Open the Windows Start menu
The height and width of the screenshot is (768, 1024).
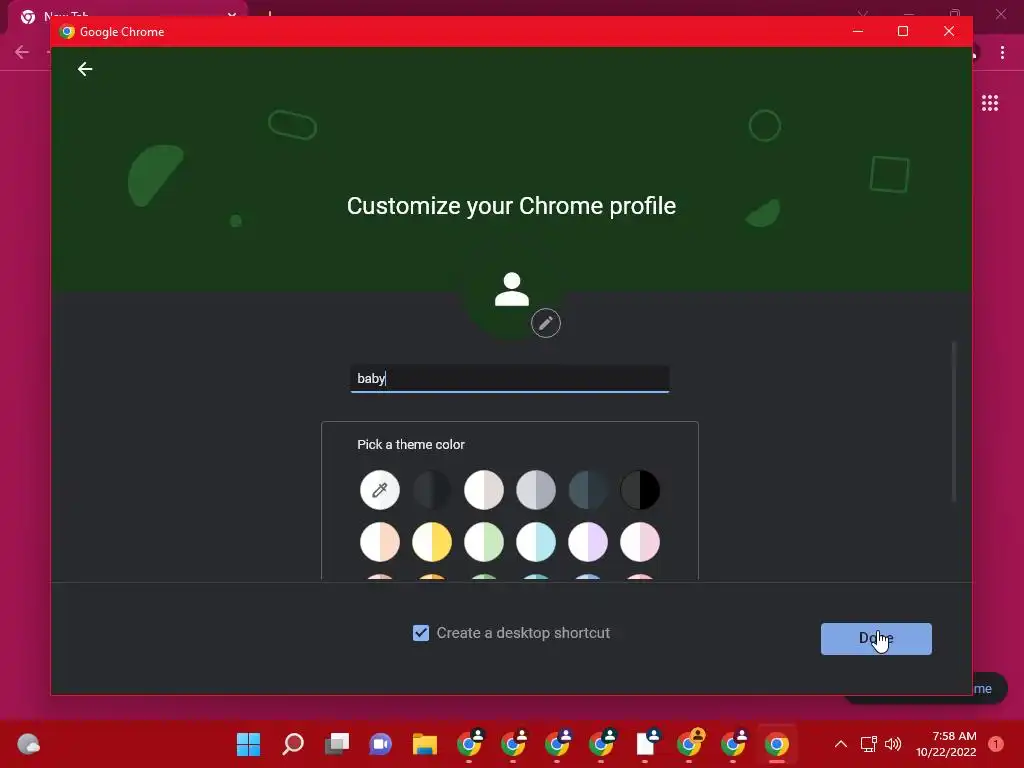pyautogui.click(x=248, y=744)
